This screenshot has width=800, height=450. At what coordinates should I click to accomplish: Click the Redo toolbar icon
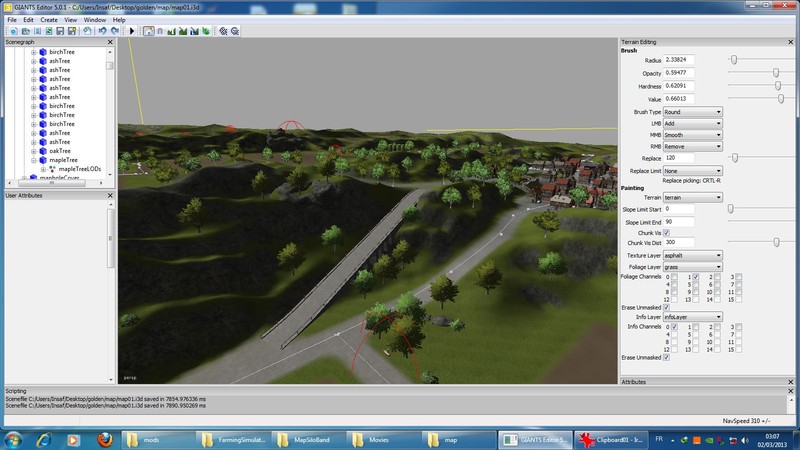[115, 31]
